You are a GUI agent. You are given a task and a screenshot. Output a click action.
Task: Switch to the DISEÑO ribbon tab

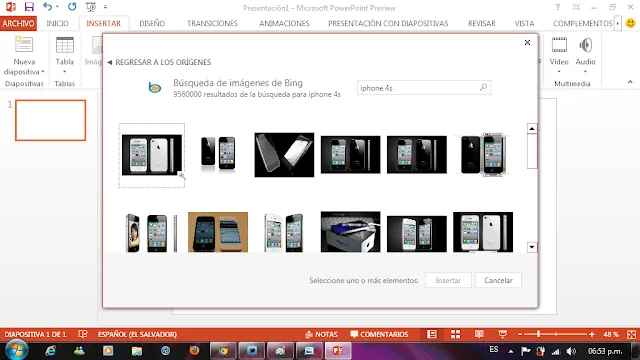coord(152,23)
